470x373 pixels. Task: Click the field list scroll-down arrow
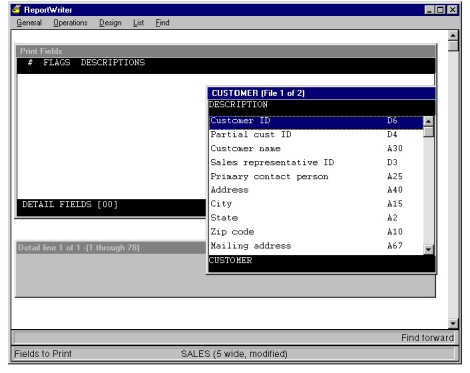(x=429, y=249)
